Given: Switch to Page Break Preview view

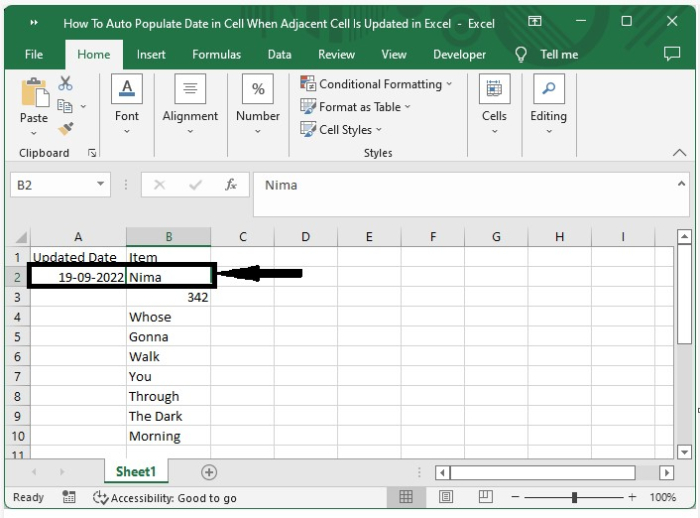Looking at the screenshot, I should click(x=485, y=497).
